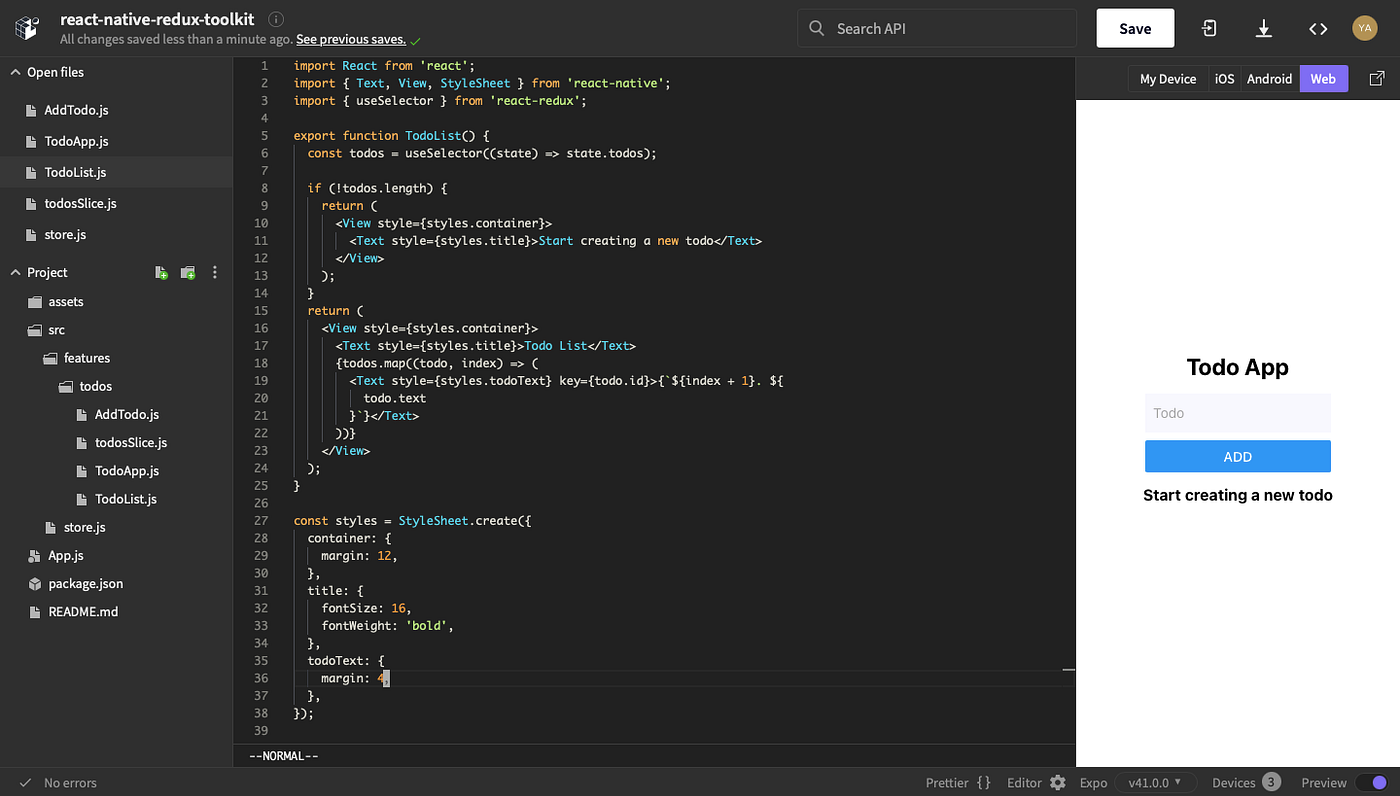
Task: Switch to the iOS preview tab
Action: (x=1224, y=78)
